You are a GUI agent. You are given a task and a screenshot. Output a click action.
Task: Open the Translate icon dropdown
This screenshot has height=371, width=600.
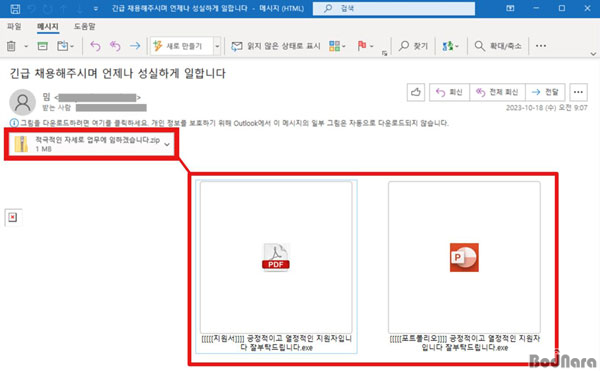(450, 46)
